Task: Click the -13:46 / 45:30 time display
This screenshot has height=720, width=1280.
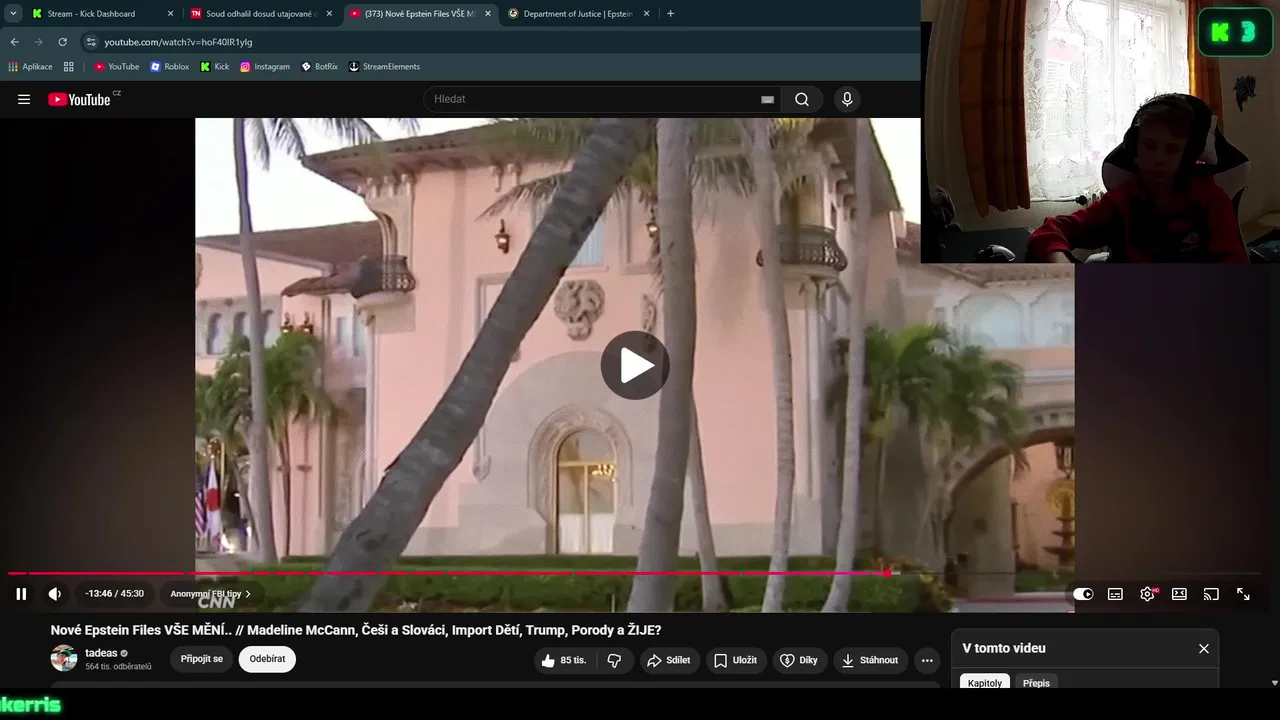Action: pyautogui.click(x=114, y=594)
